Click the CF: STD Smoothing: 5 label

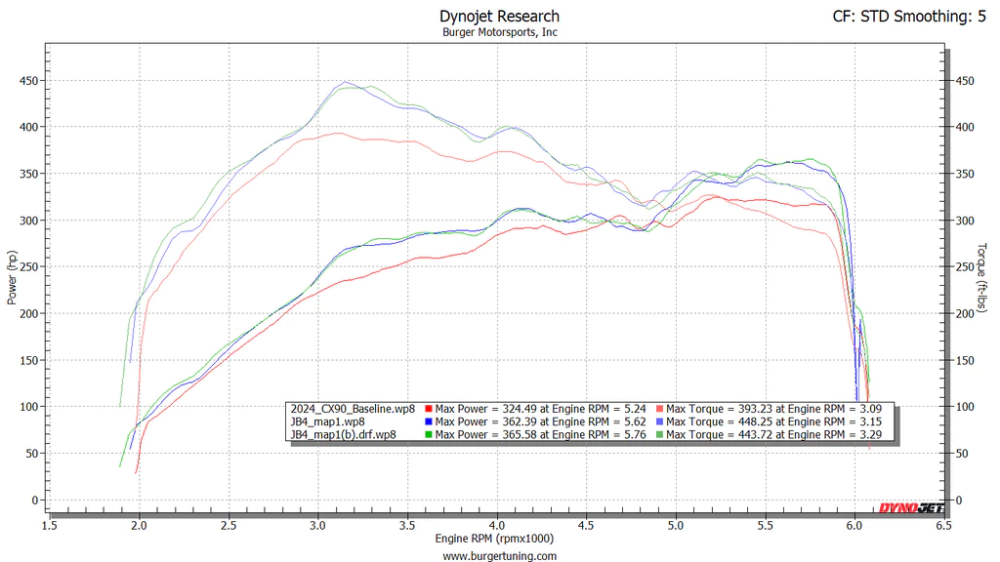click(x=909, y=16)
